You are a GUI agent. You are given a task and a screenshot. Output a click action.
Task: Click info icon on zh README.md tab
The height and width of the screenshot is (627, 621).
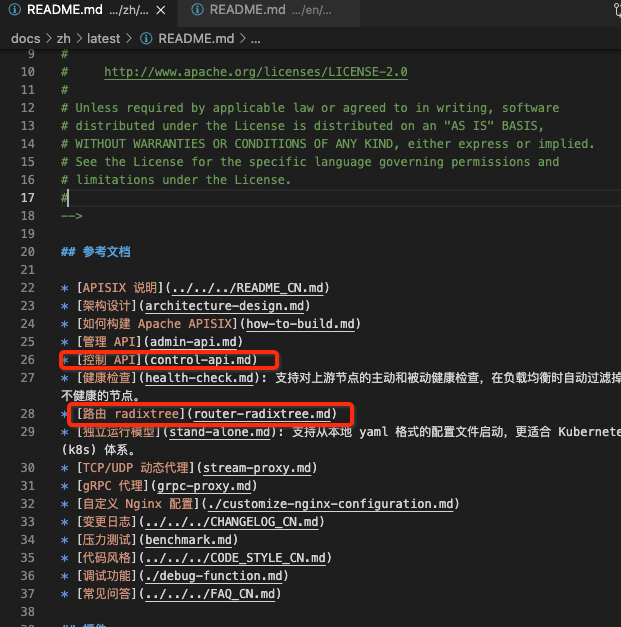click(15, 10)
